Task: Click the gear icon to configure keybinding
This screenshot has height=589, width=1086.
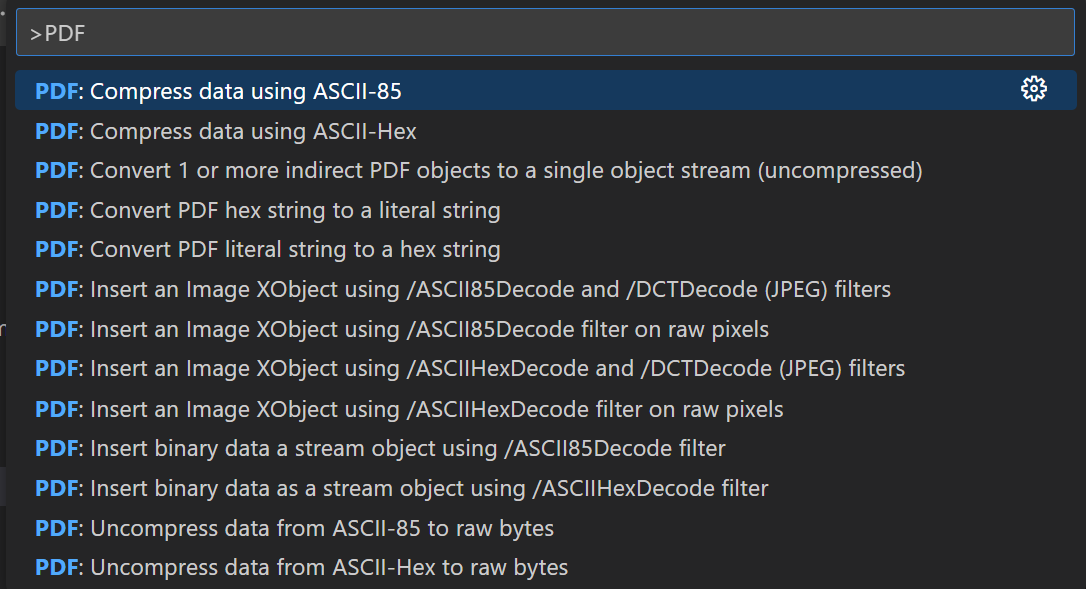Action: 1033,90
